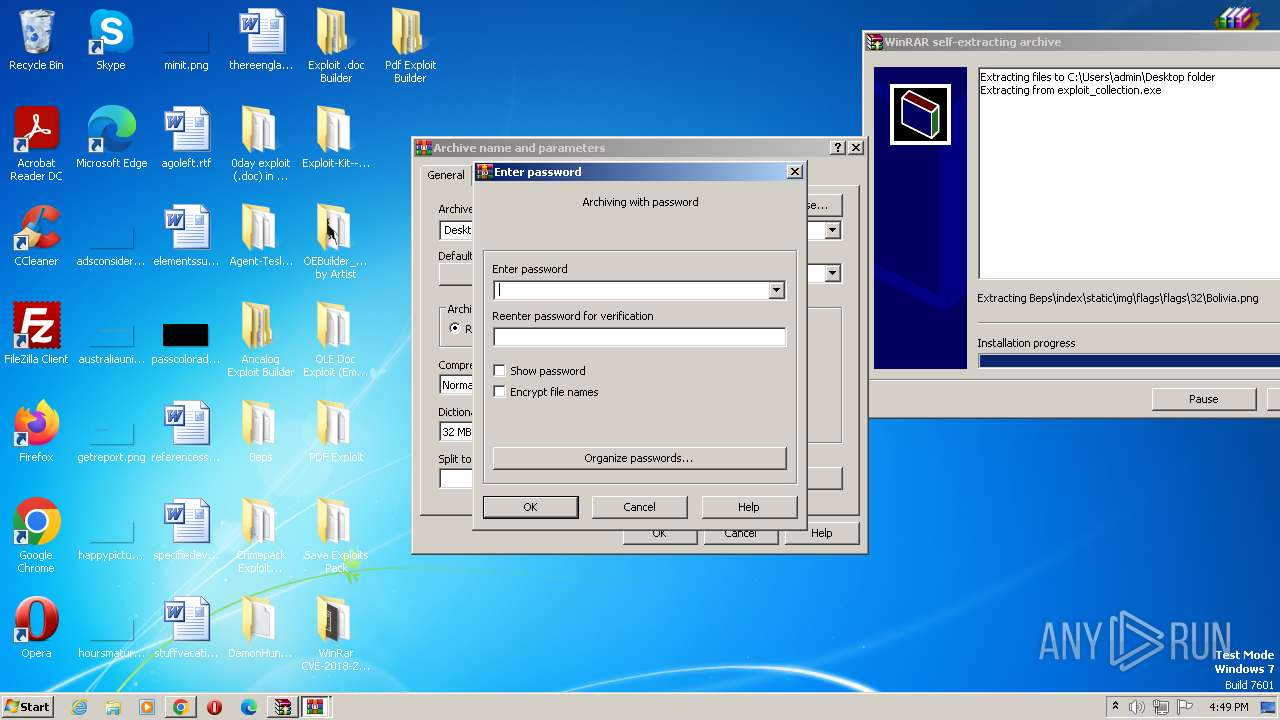Select the 0day exploit (.doc) folder
The width and height of the screenshot is (1280, 720).
point(260,144)
